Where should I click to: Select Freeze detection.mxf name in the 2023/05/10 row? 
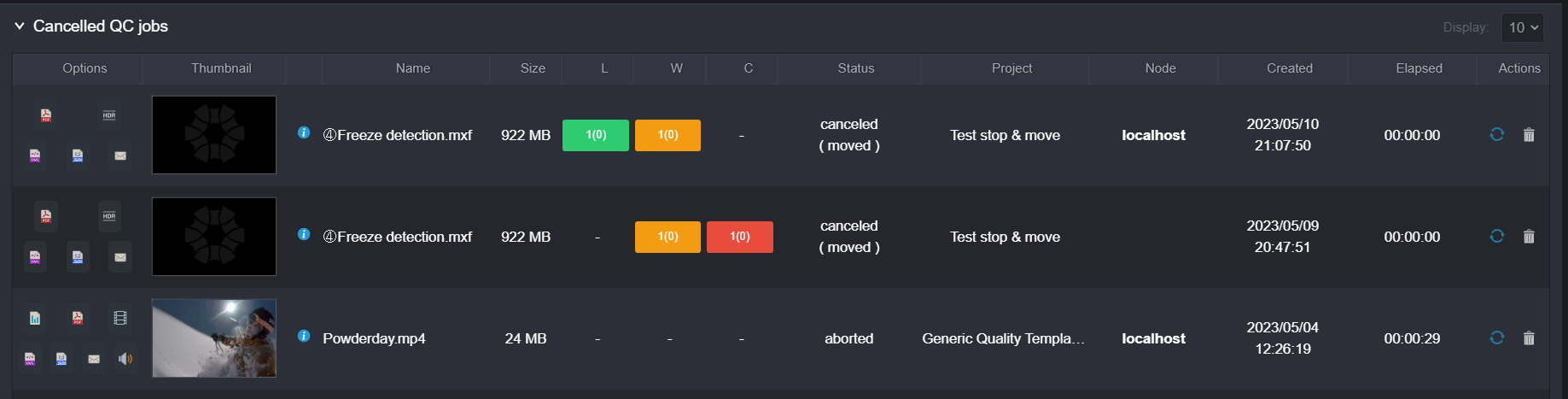(398, 135)
